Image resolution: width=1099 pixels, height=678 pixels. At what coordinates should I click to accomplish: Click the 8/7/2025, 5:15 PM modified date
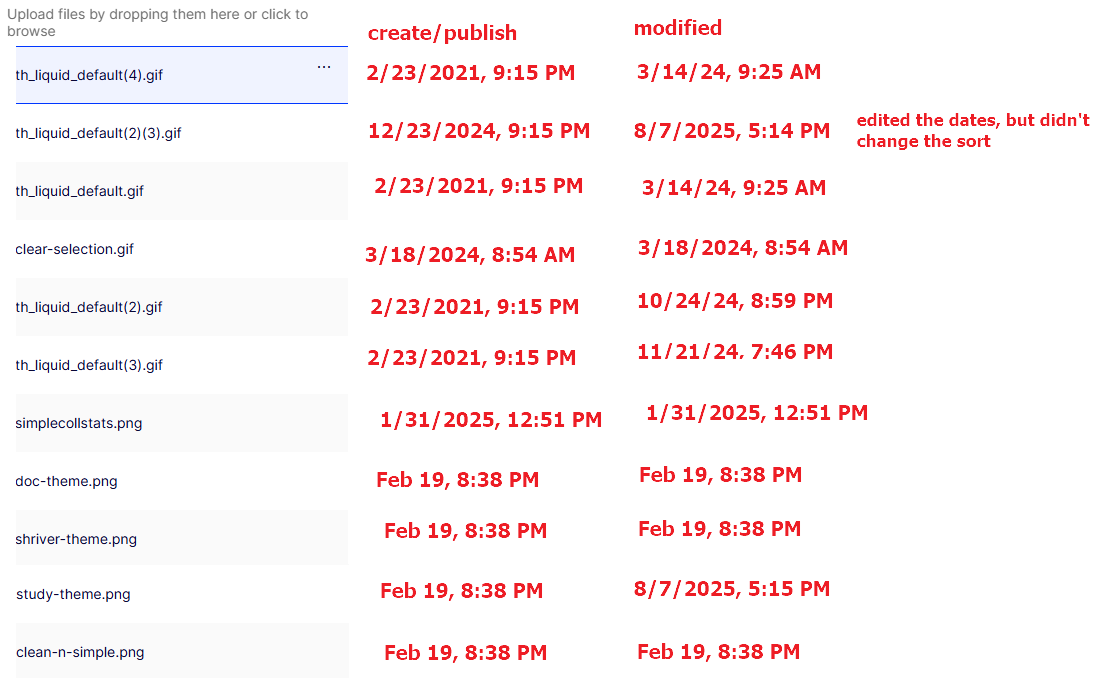(x=731, y=589)
